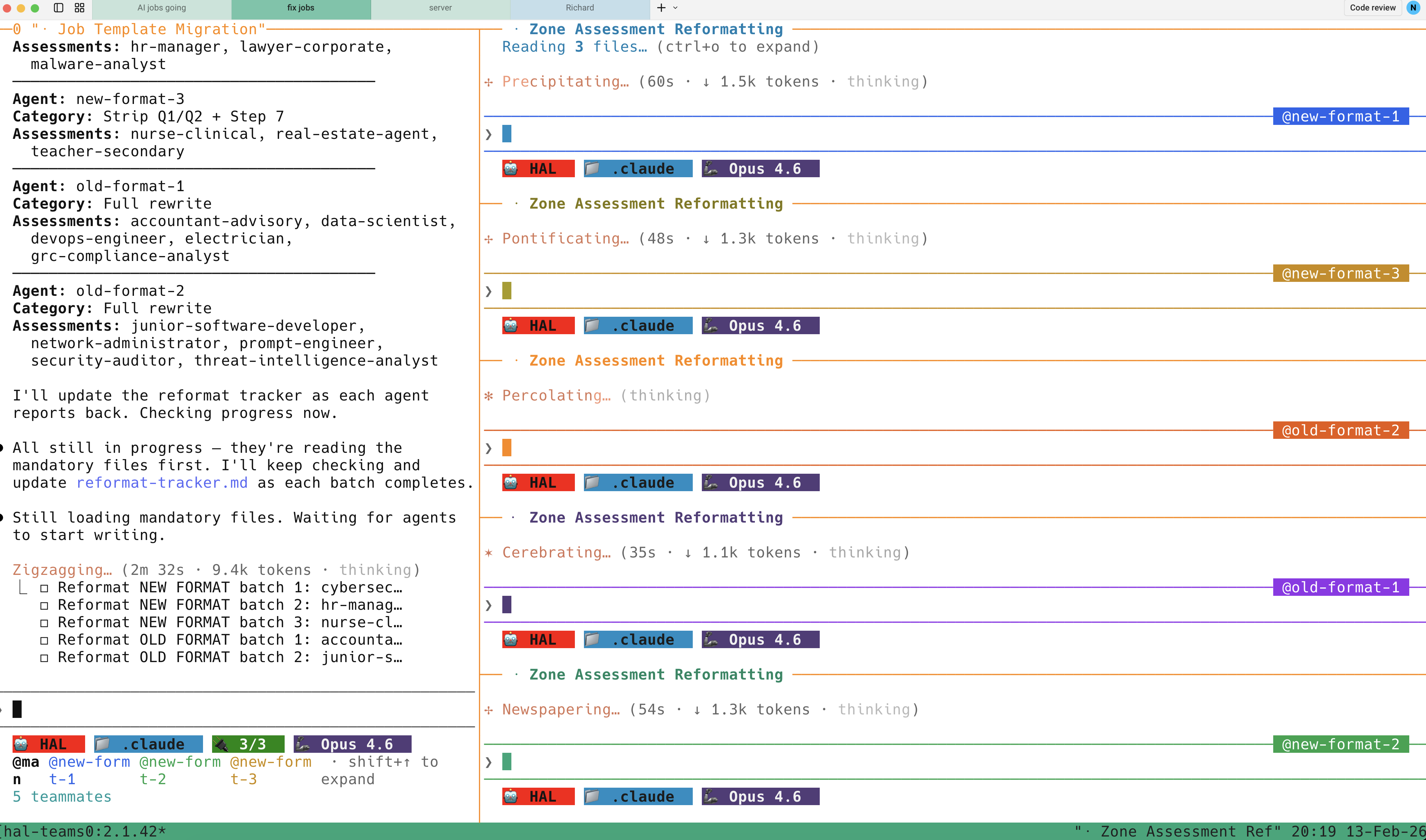This screenshot has height=840, width=1426.
Task: Click the @old-format-2 pane label
Action: (x=1341, y=430)
